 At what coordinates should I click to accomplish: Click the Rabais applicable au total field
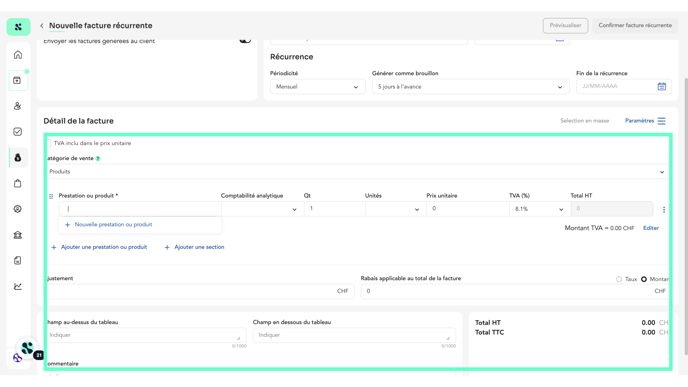(514, 291)
